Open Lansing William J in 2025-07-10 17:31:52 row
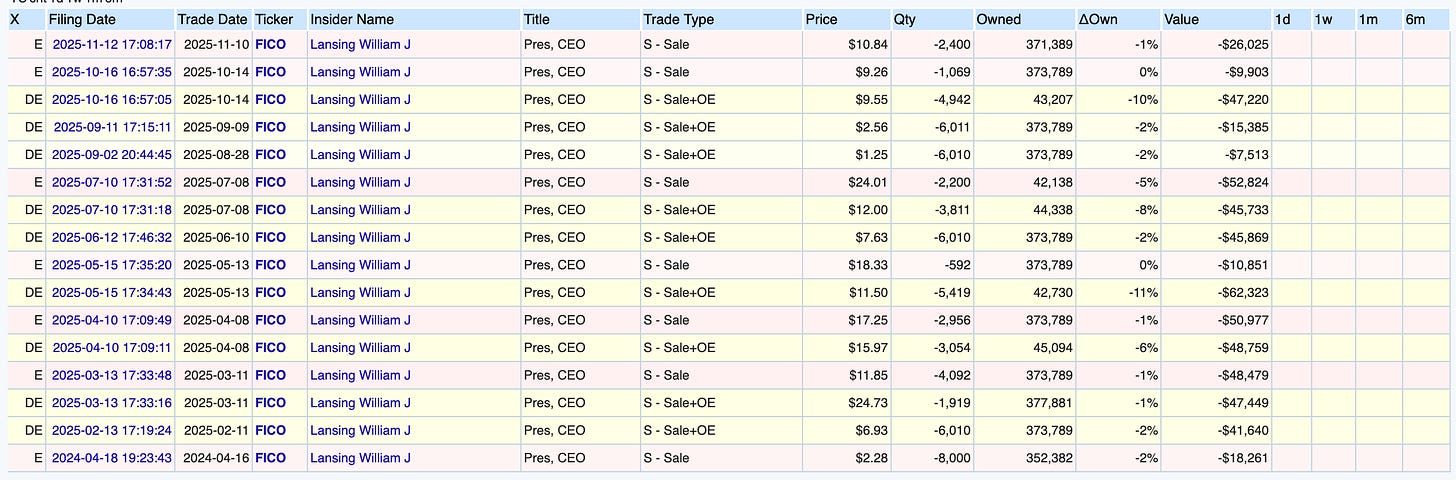The image size is (1456, 480). (x=360, y=182)
